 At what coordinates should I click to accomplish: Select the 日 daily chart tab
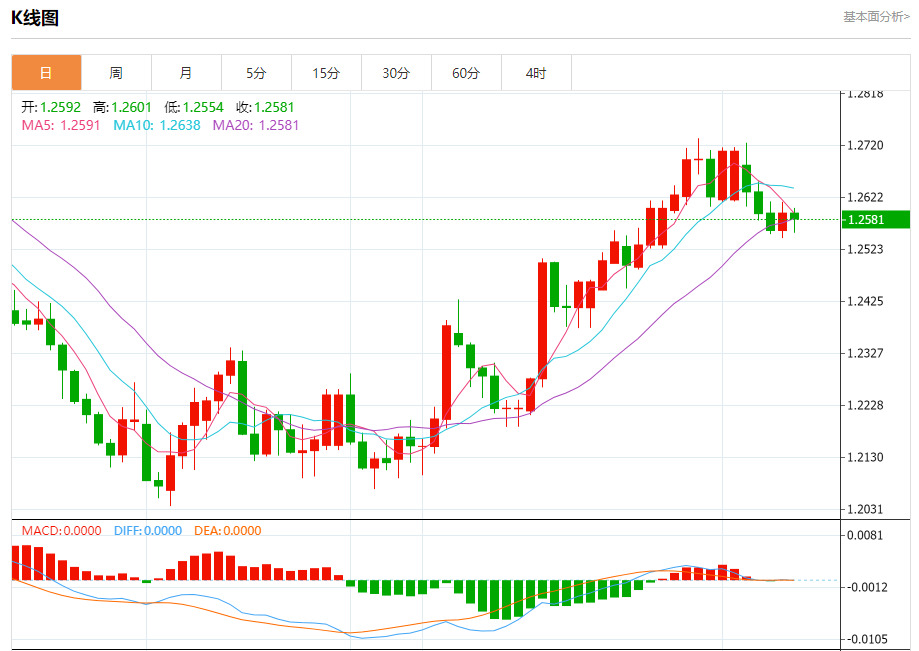click(x=46, y=73)
